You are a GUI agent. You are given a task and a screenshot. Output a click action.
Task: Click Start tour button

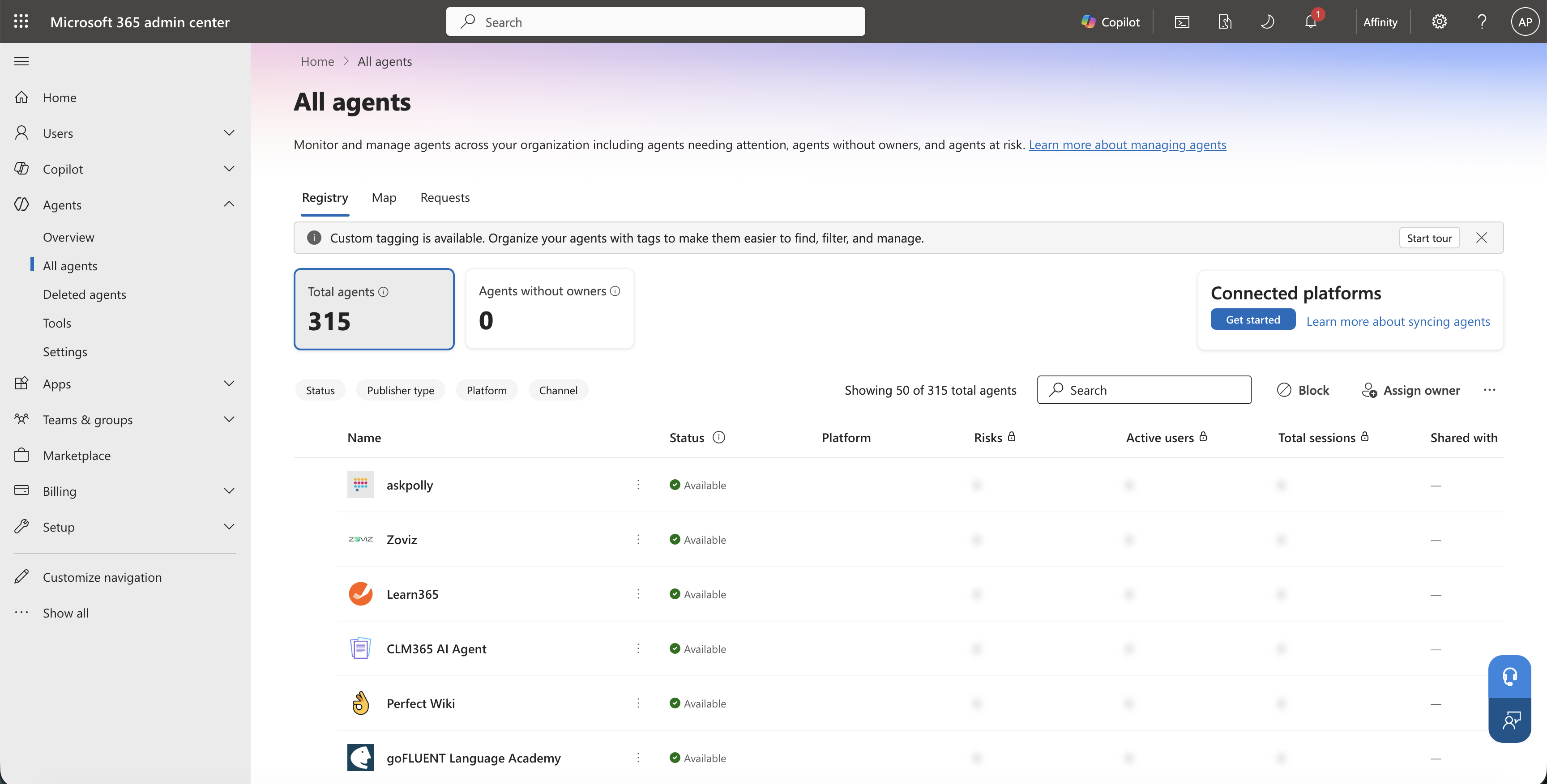[x=1429, y=238]
